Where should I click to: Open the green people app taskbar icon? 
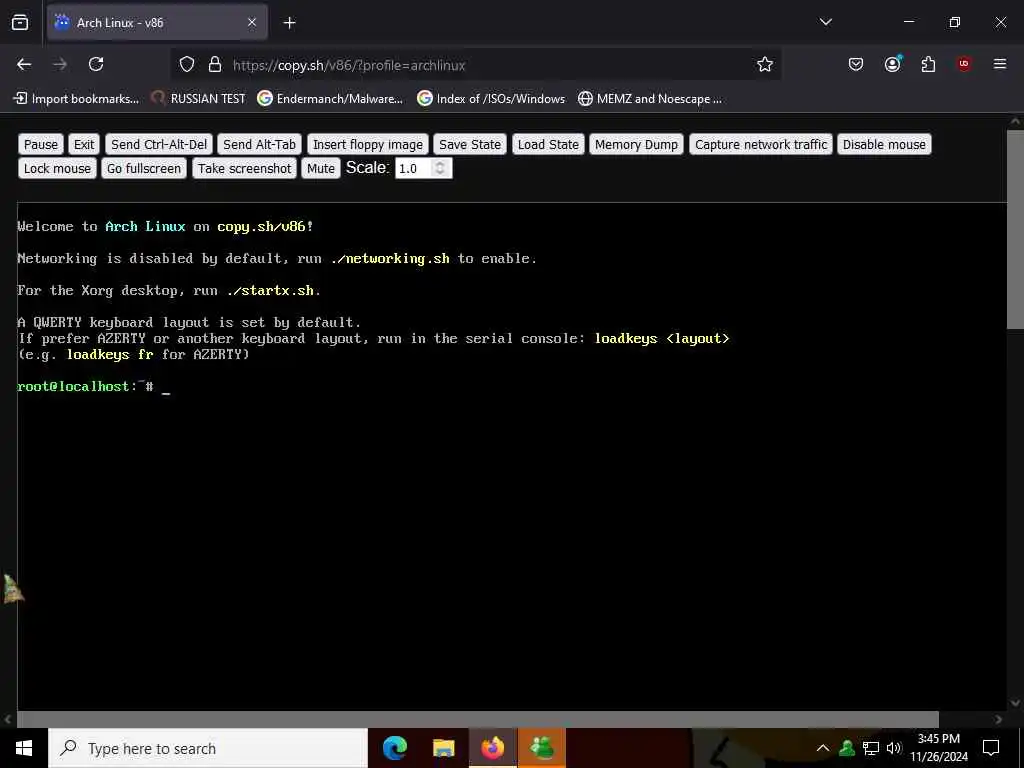[541, 748]
